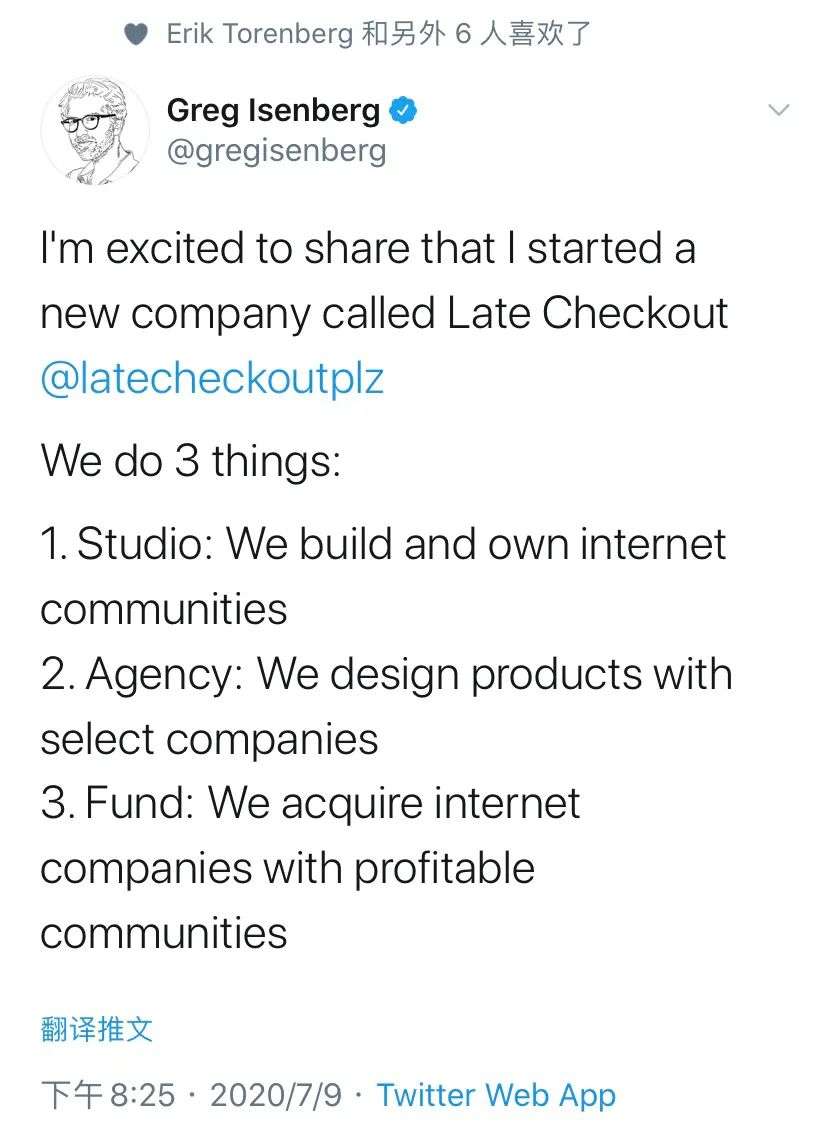Click the 下午8:25 timestamp
Image resolution: width=828 pixels, height=1134 pixels.
(x=107, y=1096)
